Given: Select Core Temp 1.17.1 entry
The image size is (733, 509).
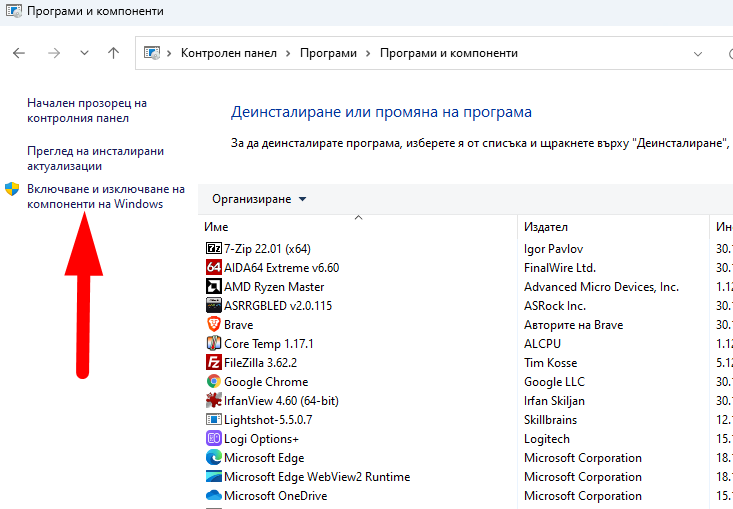Looking at the screenshot, I should (x=269, y=344).
